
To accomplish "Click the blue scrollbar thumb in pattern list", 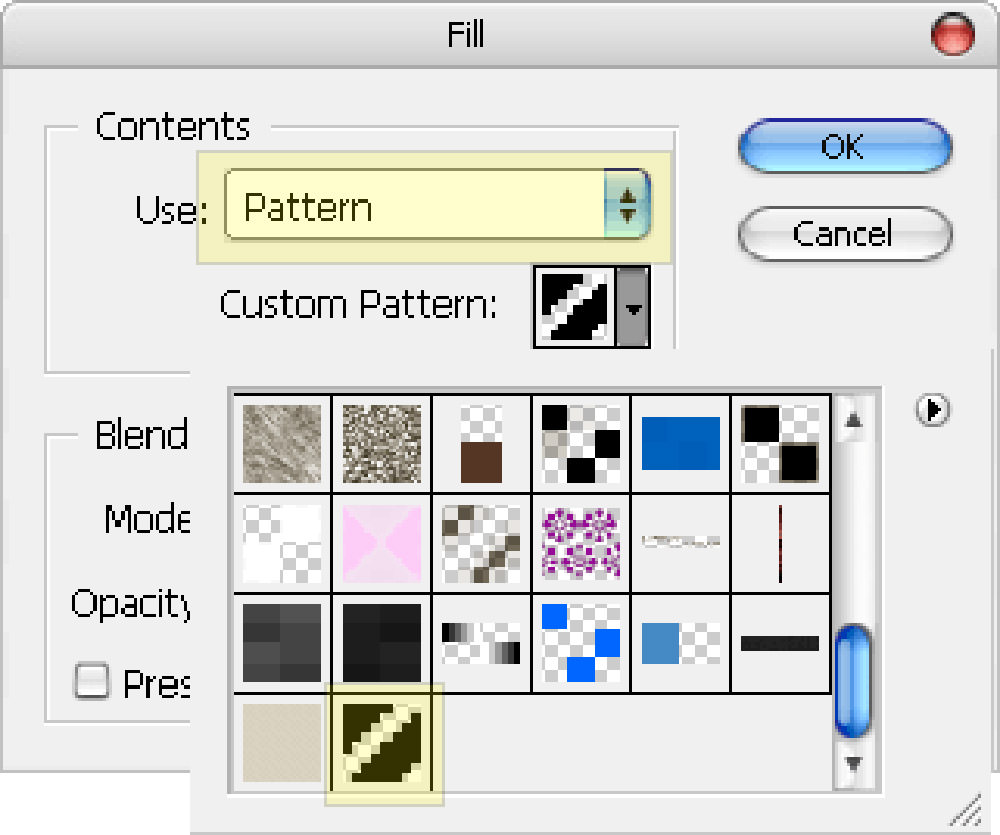I will pyautogui.click(x=853, y=681).
